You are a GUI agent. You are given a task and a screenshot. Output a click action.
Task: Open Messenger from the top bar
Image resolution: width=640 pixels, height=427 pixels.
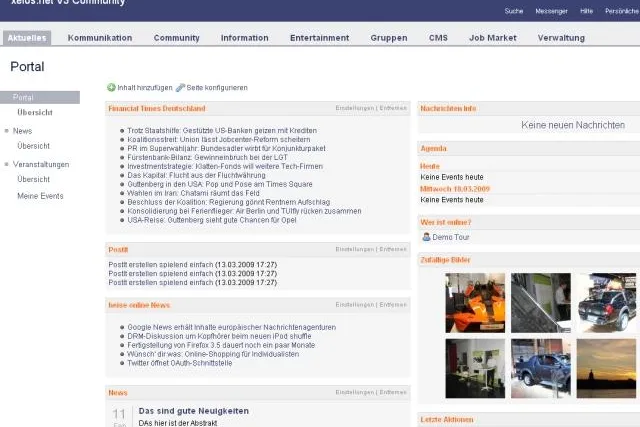tap(551, 11)
